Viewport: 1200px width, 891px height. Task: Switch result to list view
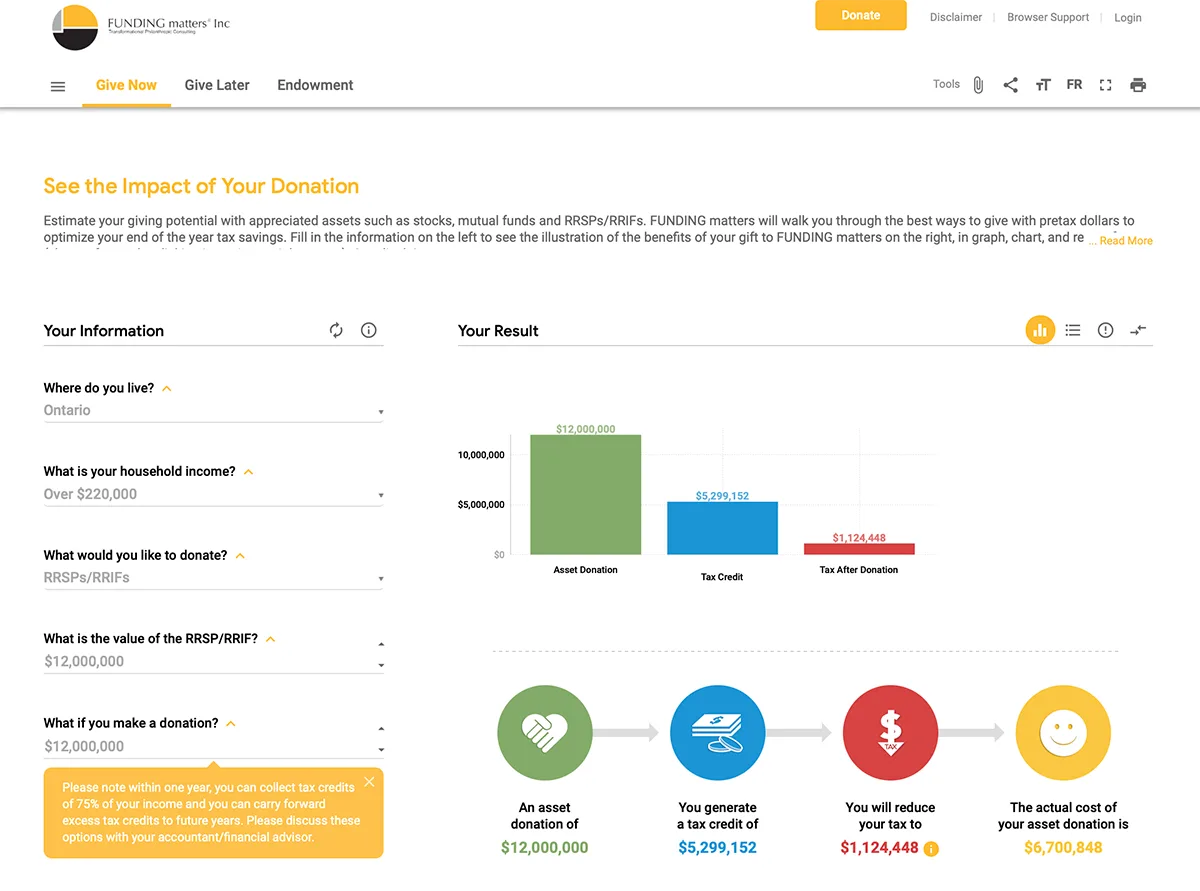(x=1073, y=330)
